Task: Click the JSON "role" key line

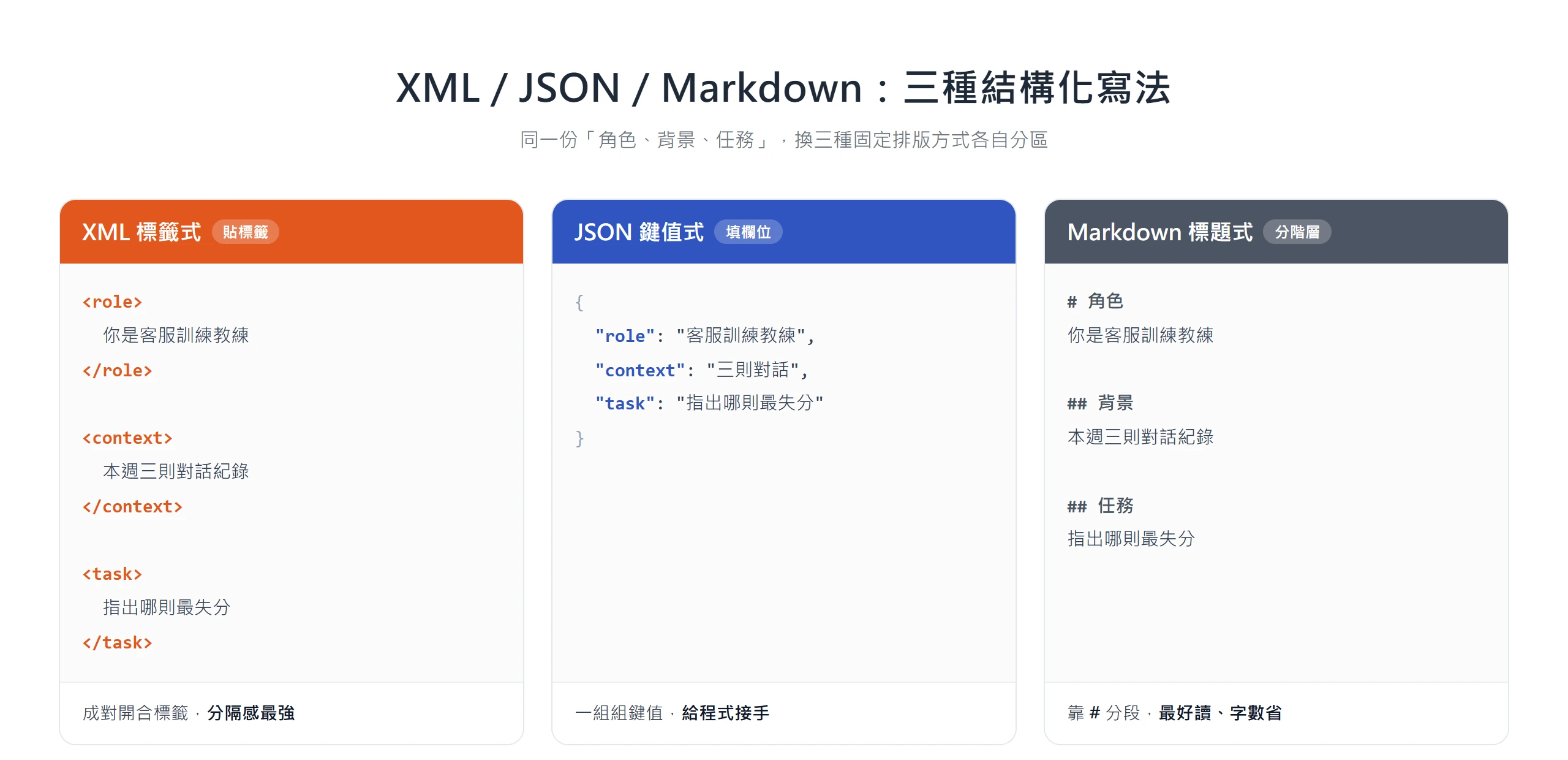Action: (705, 336)
